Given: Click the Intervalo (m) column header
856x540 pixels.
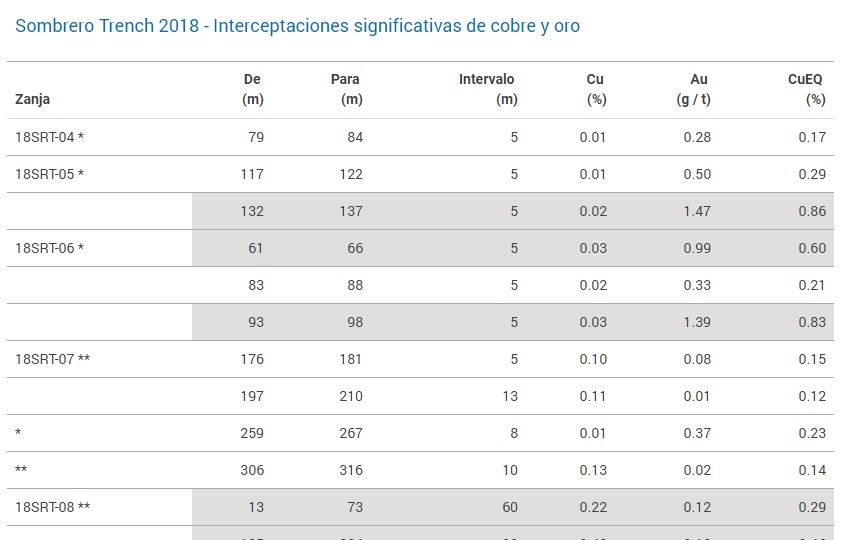Looking at the screenshot, I should [488, 89].
